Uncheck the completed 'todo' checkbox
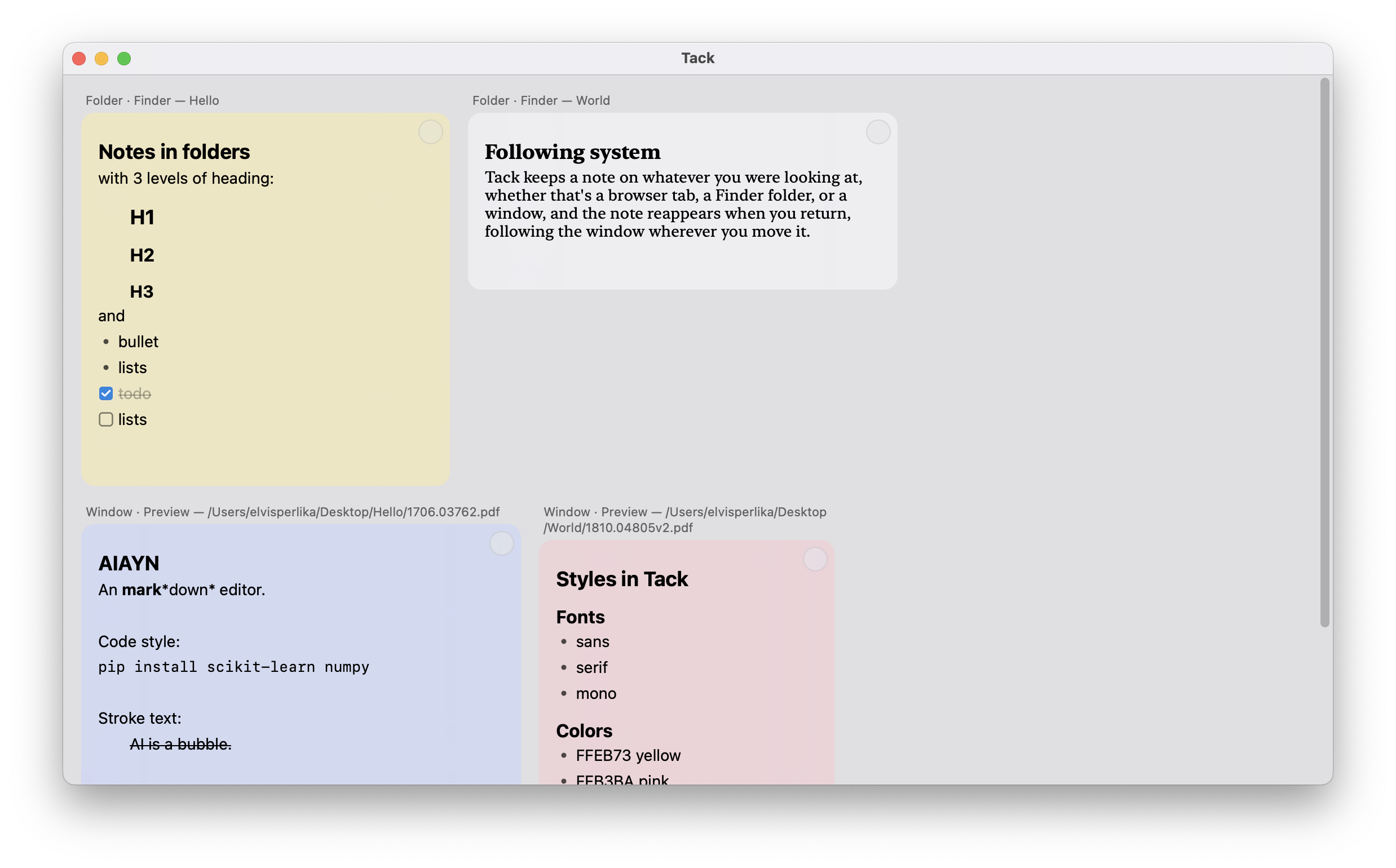The height and width of the screenshot is (868, 1396). pyautogui.click(x=105, y=393)
